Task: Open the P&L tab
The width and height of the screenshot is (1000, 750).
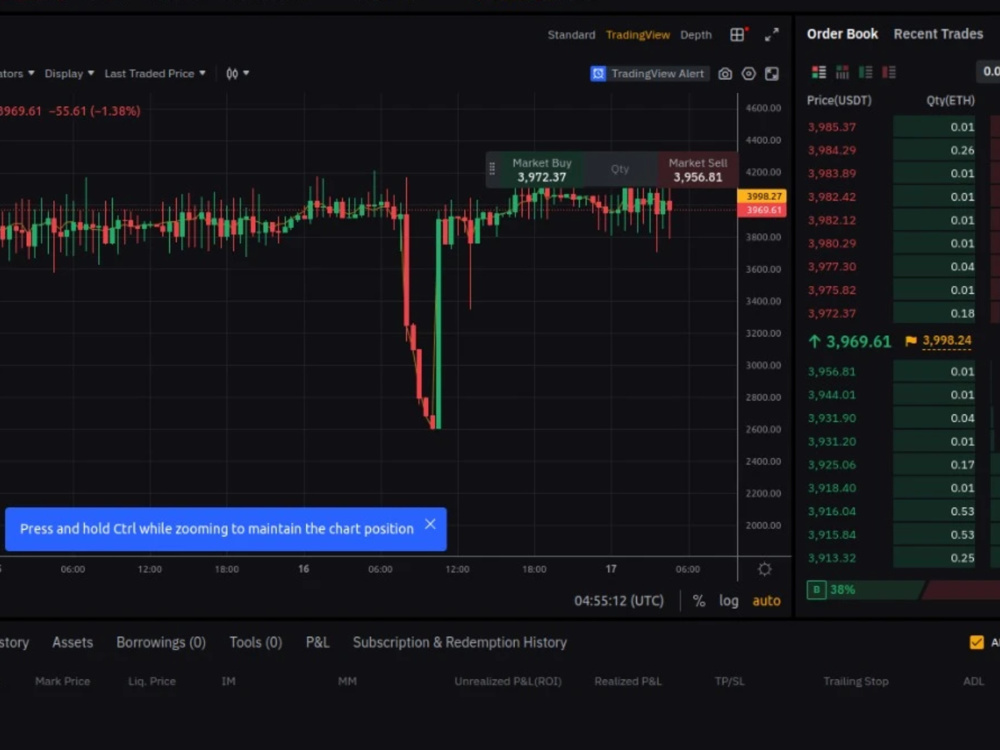Action: pos(317,642)
